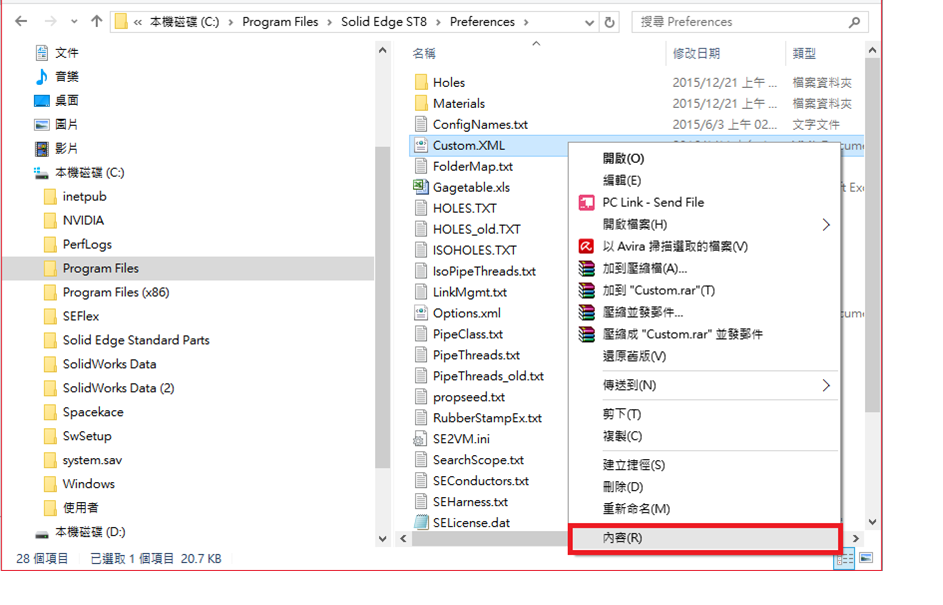The height and width of the screenshot is (605, 943).
Task: Go up one folder level
Action: point(96,22)
